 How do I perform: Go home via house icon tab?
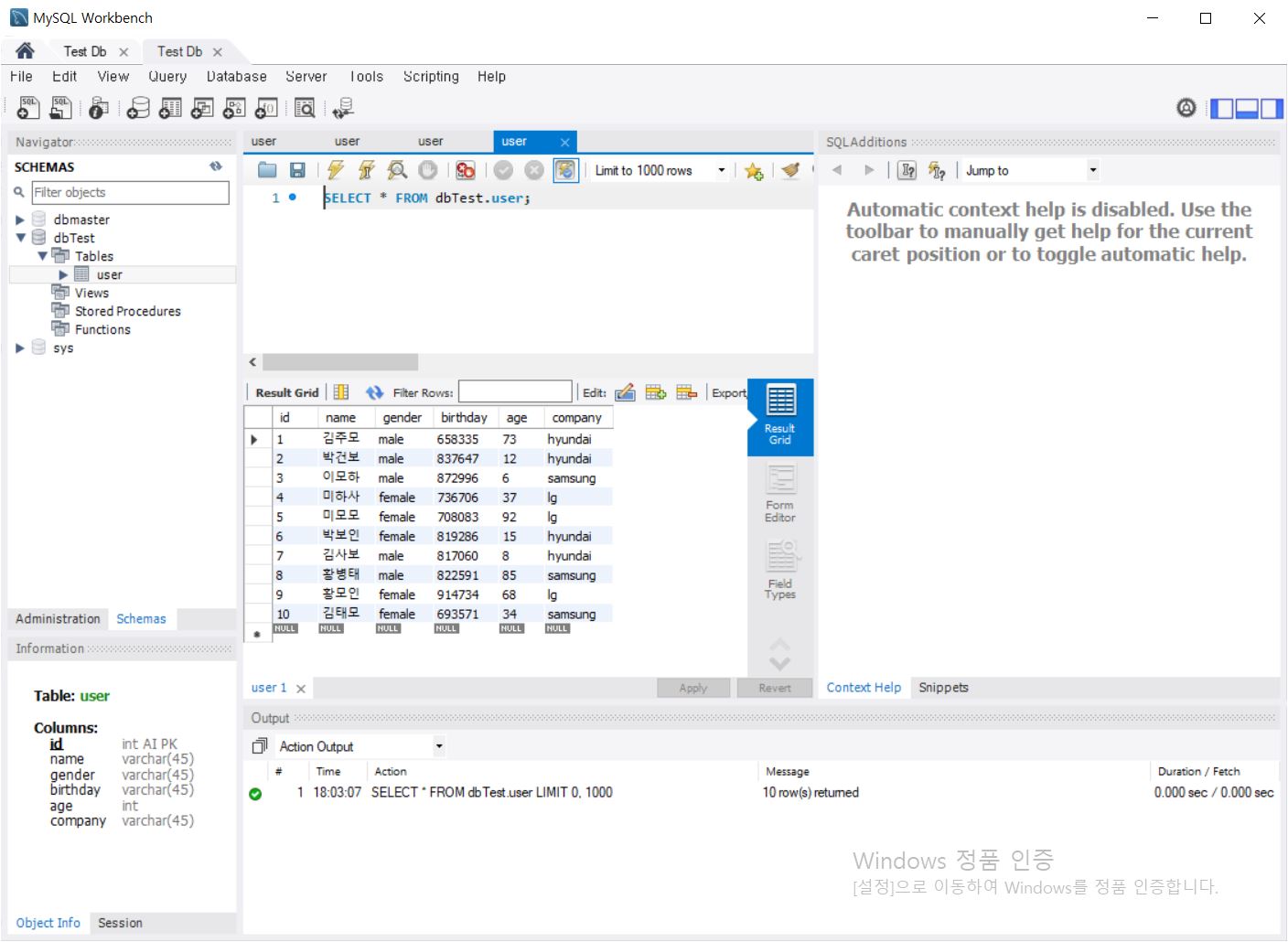click(25, 51)
